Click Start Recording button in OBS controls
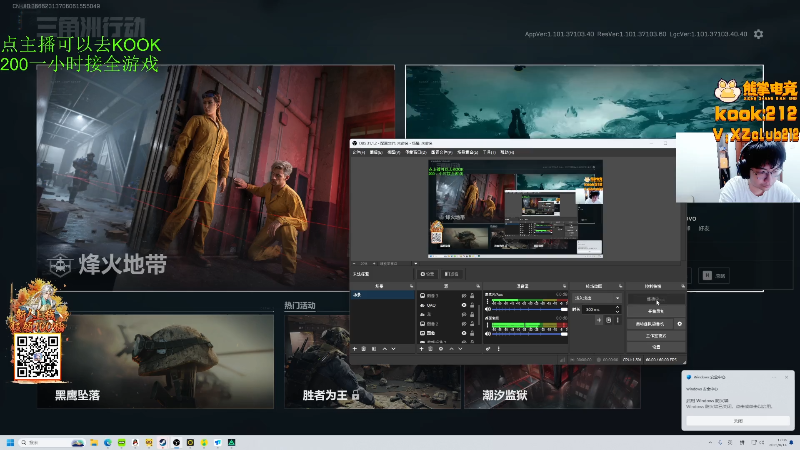The height and width of the screenshot is (450, 800). pos(656,311)
